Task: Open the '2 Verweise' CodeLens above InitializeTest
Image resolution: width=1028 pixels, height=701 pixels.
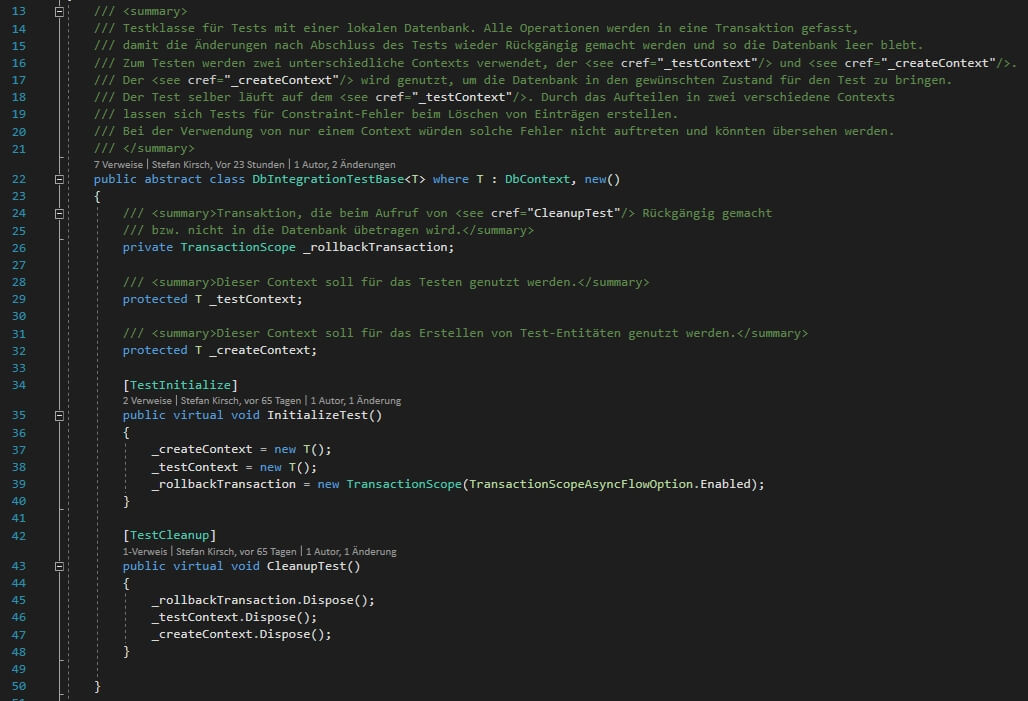Action: pos(147,401)
